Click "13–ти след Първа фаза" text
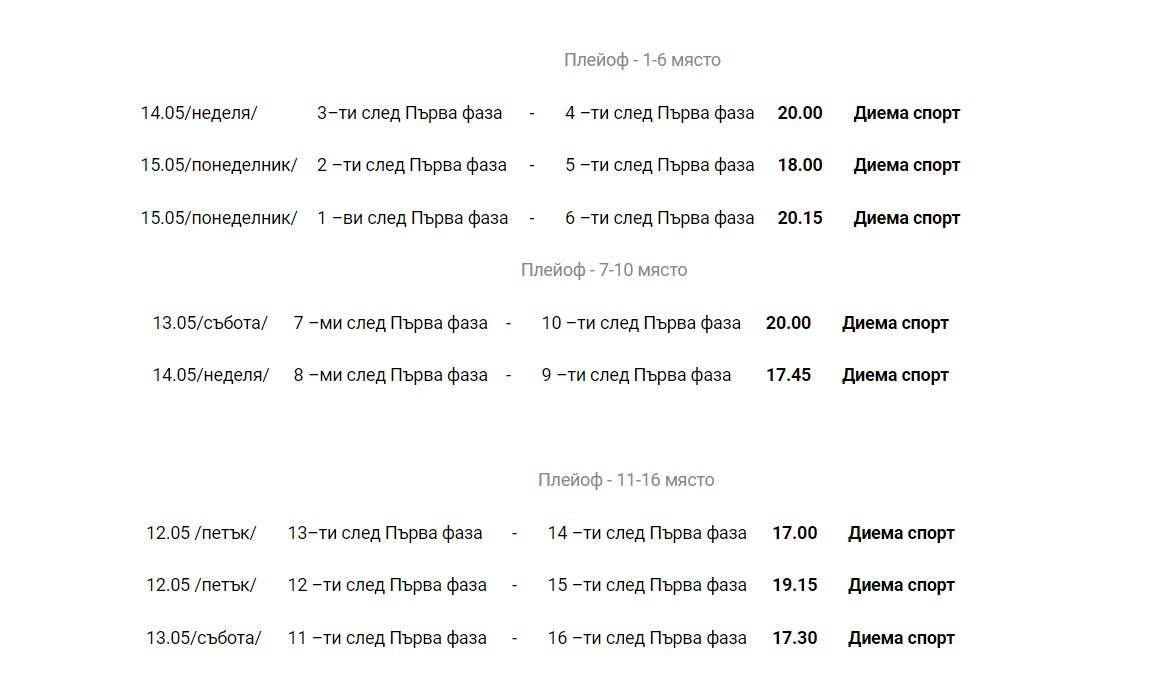 click(385, 533)
